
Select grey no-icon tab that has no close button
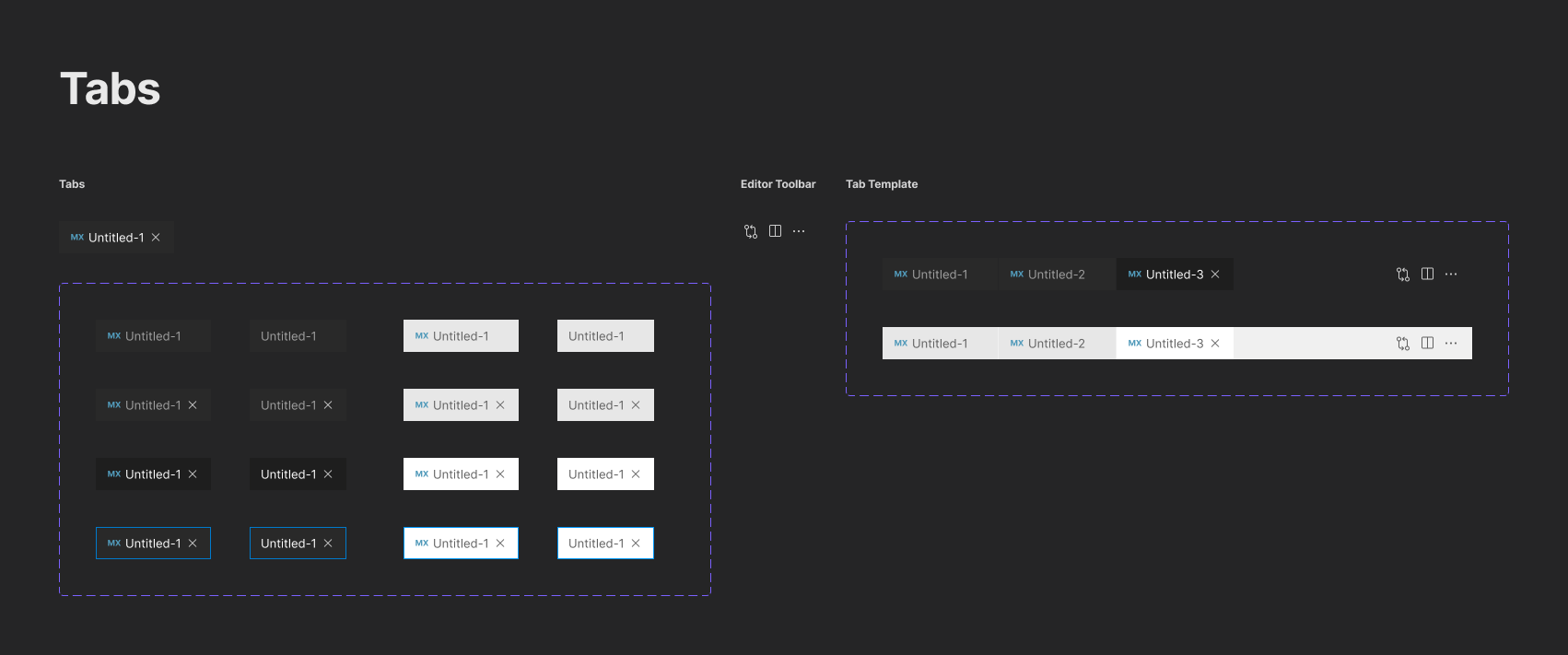(x=605, y=336)
